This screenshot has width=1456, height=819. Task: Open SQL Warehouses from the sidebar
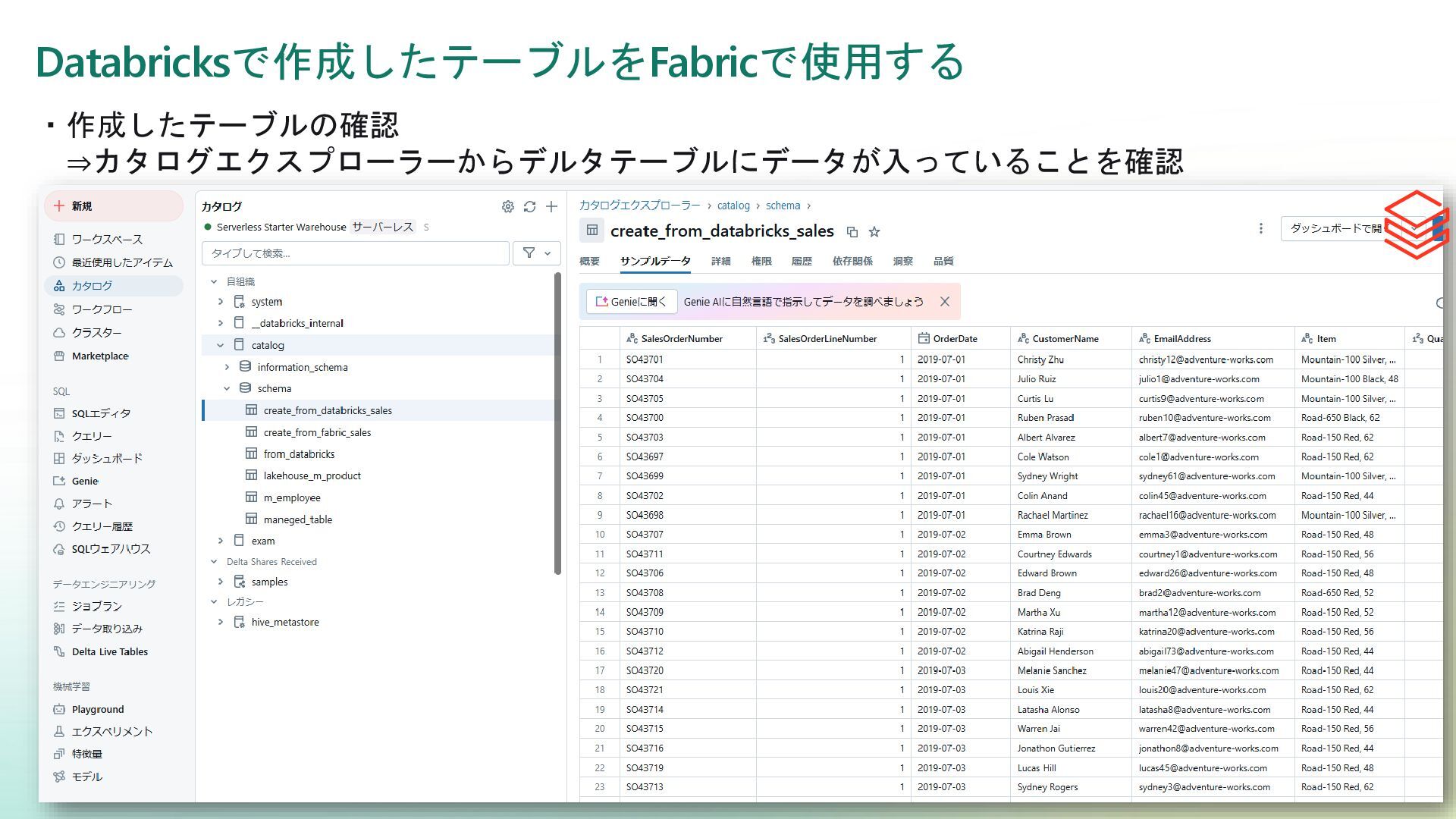point(111,549)
